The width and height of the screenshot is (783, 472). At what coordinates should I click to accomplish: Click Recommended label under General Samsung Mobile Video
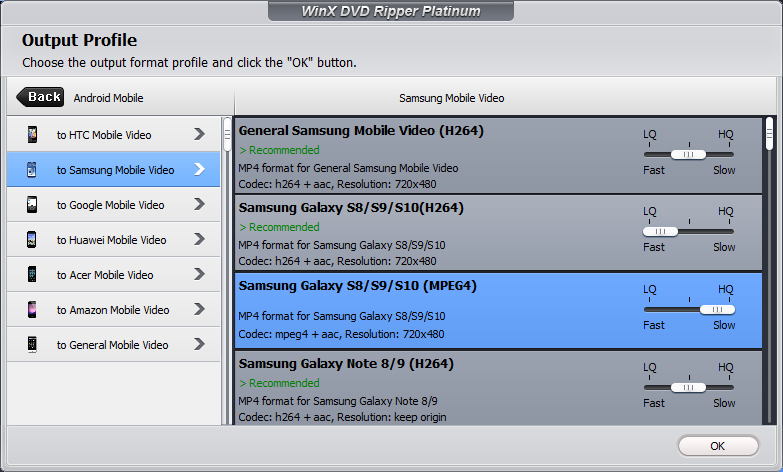pyautogui.click(x=279, y=150)
